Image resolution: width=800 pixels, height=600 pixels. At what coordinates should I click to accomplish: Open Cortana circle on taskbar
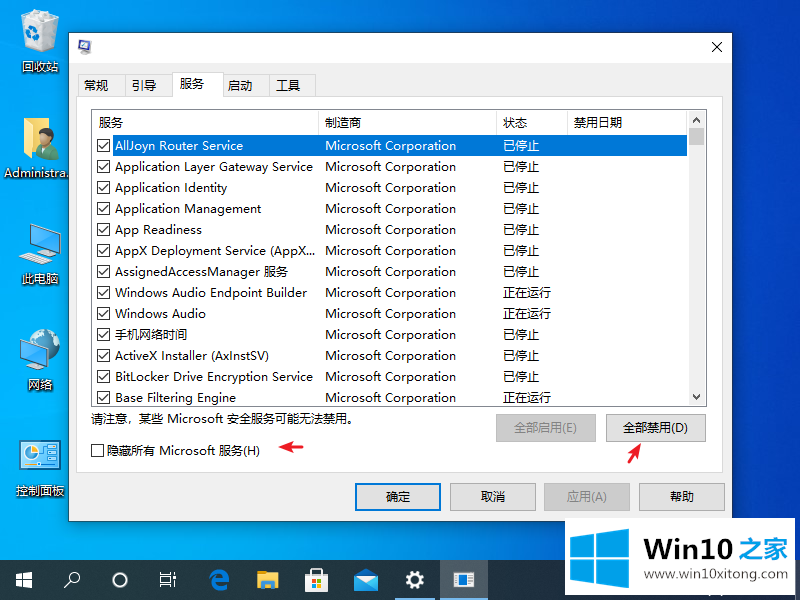point(120,580)
